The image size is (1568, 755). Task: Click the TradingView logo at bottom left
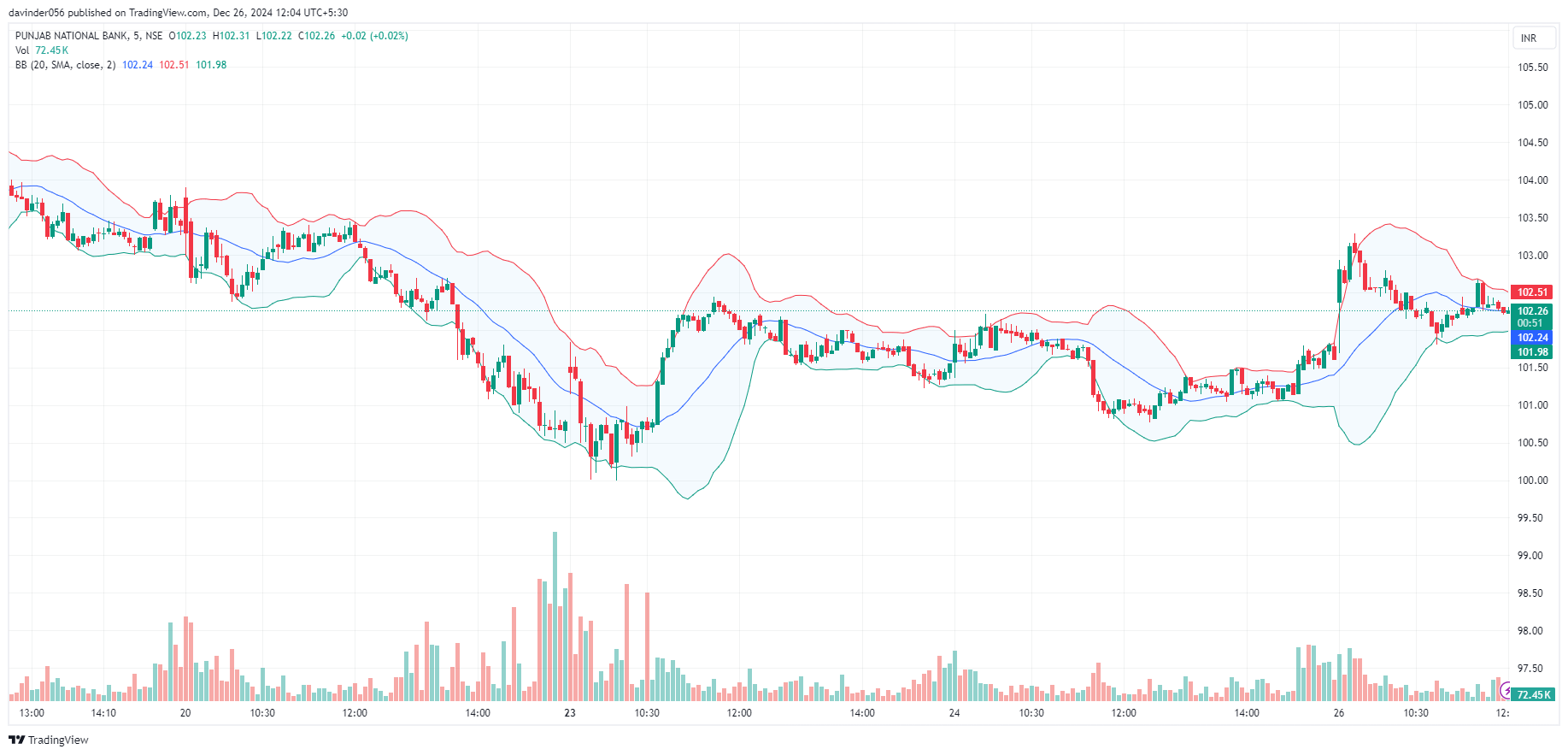49,740
